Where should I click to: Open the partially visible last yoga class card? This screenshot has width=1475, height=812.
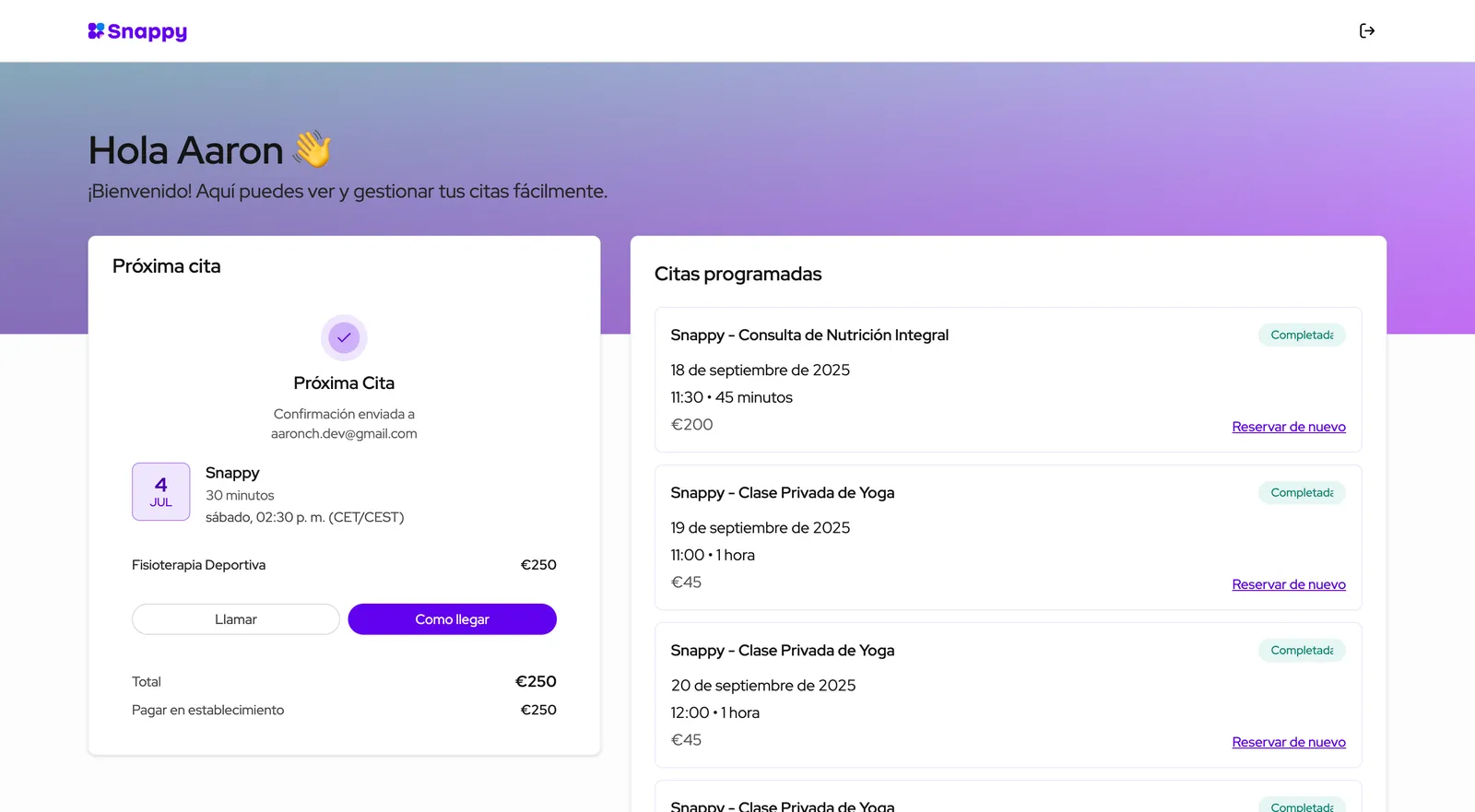click(x=1008, y=797)
